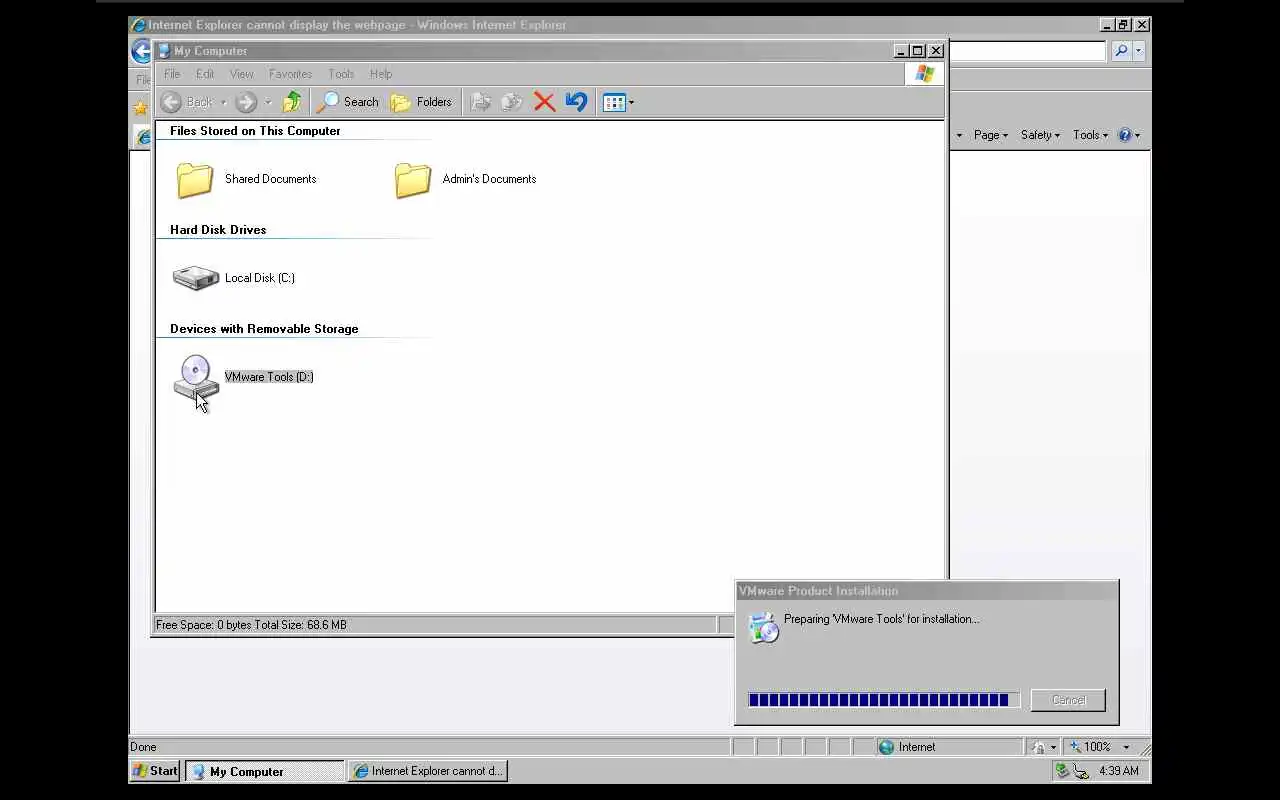Image resolution: width=1280 pixels, height=800 pixels.
Task: Click the Internet Explorer title bar icon
Action: [139, 25]
